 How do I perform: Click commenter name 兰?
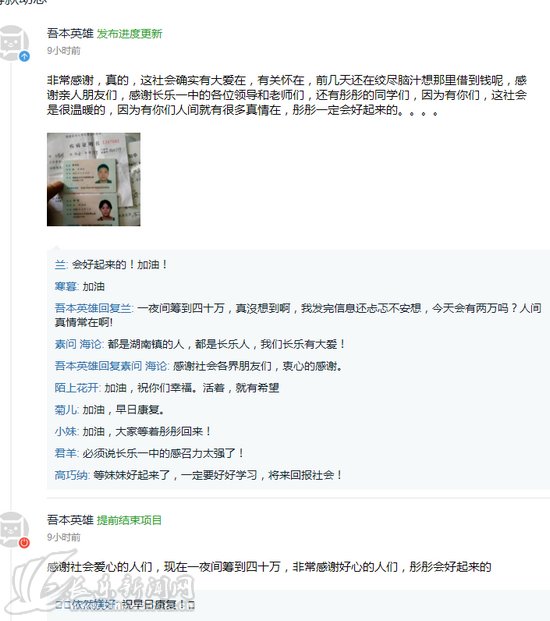pos(61,265)
